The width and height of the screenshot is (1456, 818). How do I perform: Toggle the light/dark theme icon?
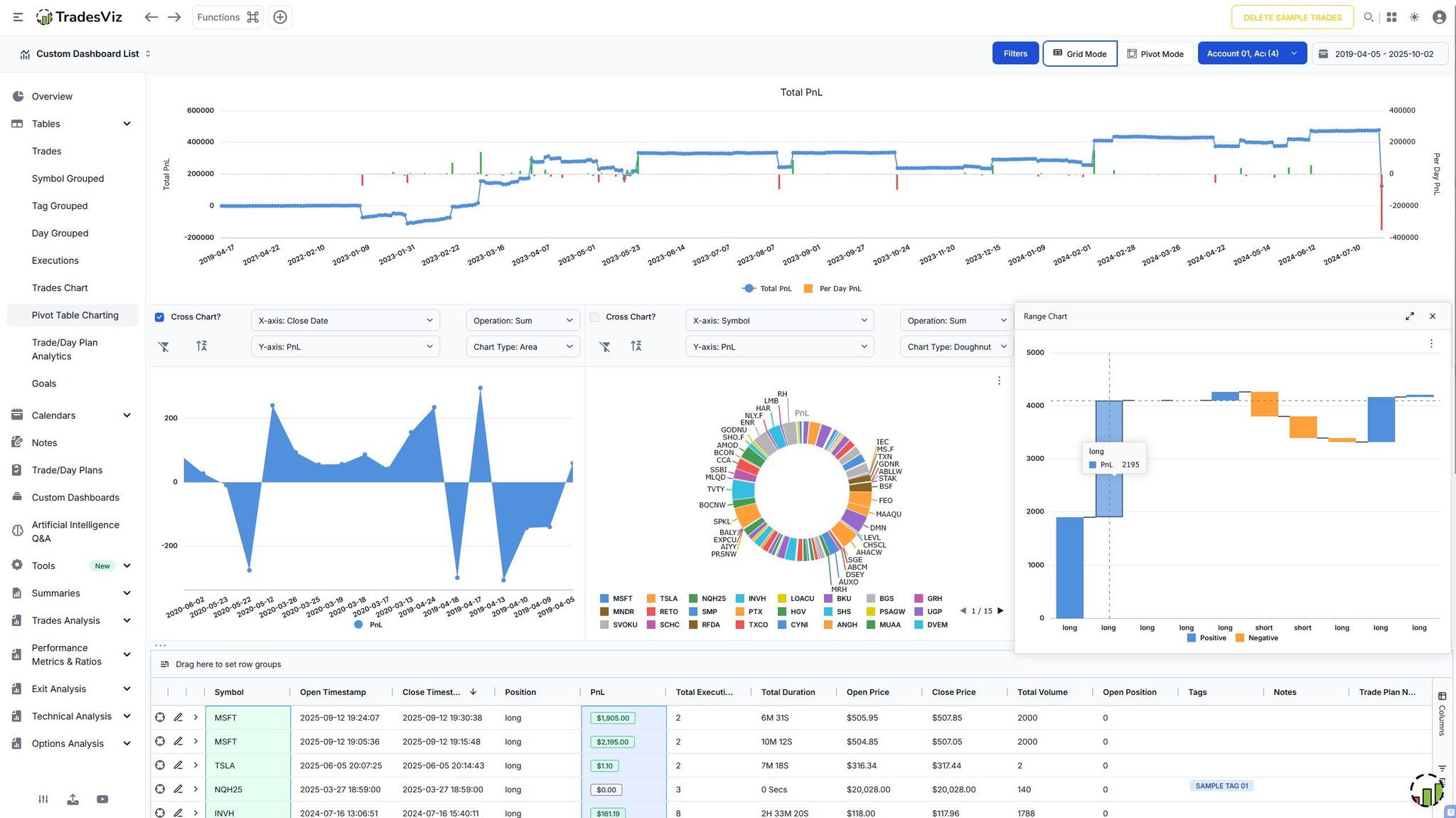point(1415,17)
